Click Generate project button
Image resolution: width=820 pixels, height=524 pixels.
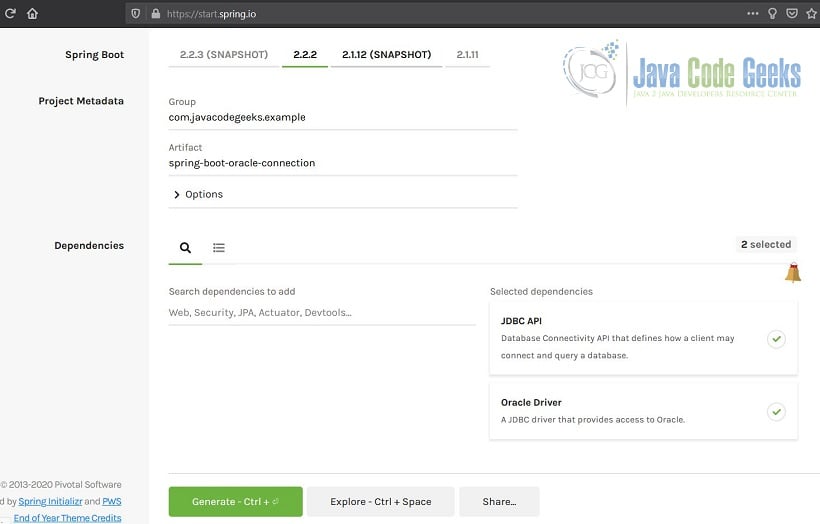[x=235, y=502]
